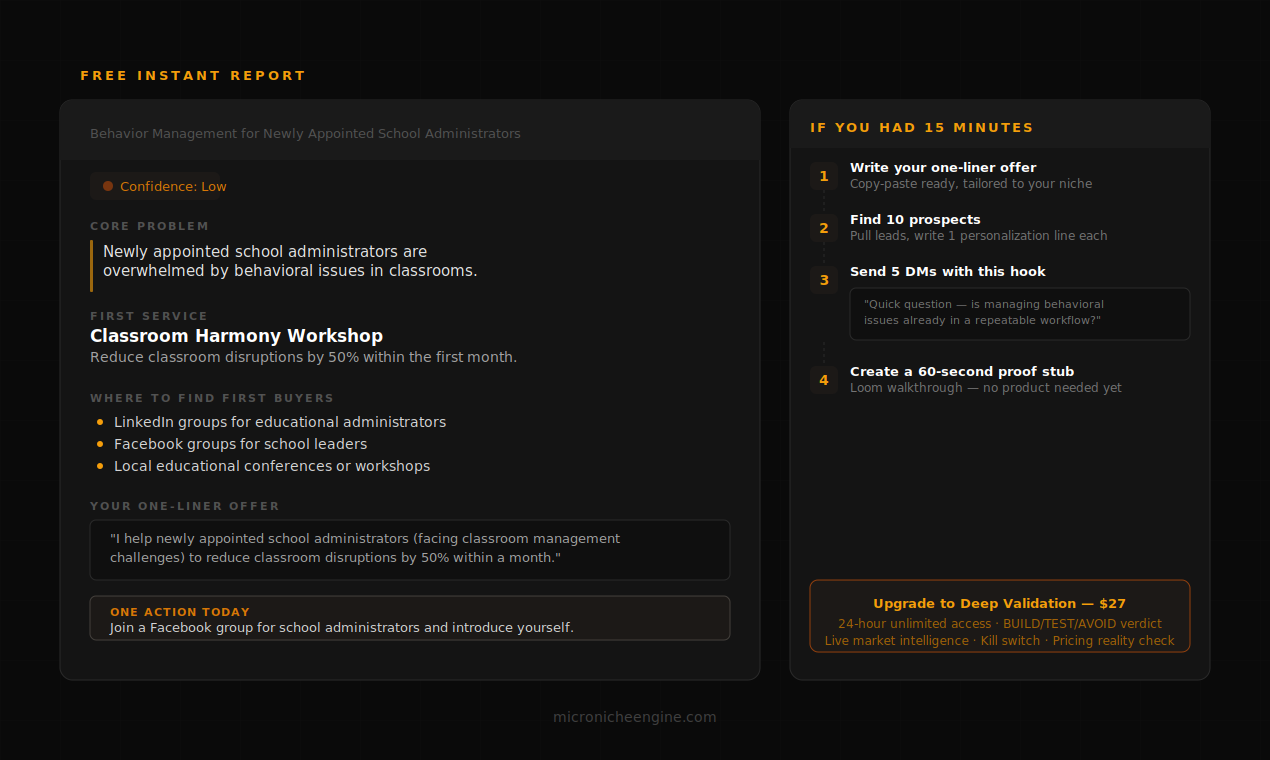Select the Local educational conferences bullet item
This screenshot has width=1270, height=760.
(x=263, y=466)
